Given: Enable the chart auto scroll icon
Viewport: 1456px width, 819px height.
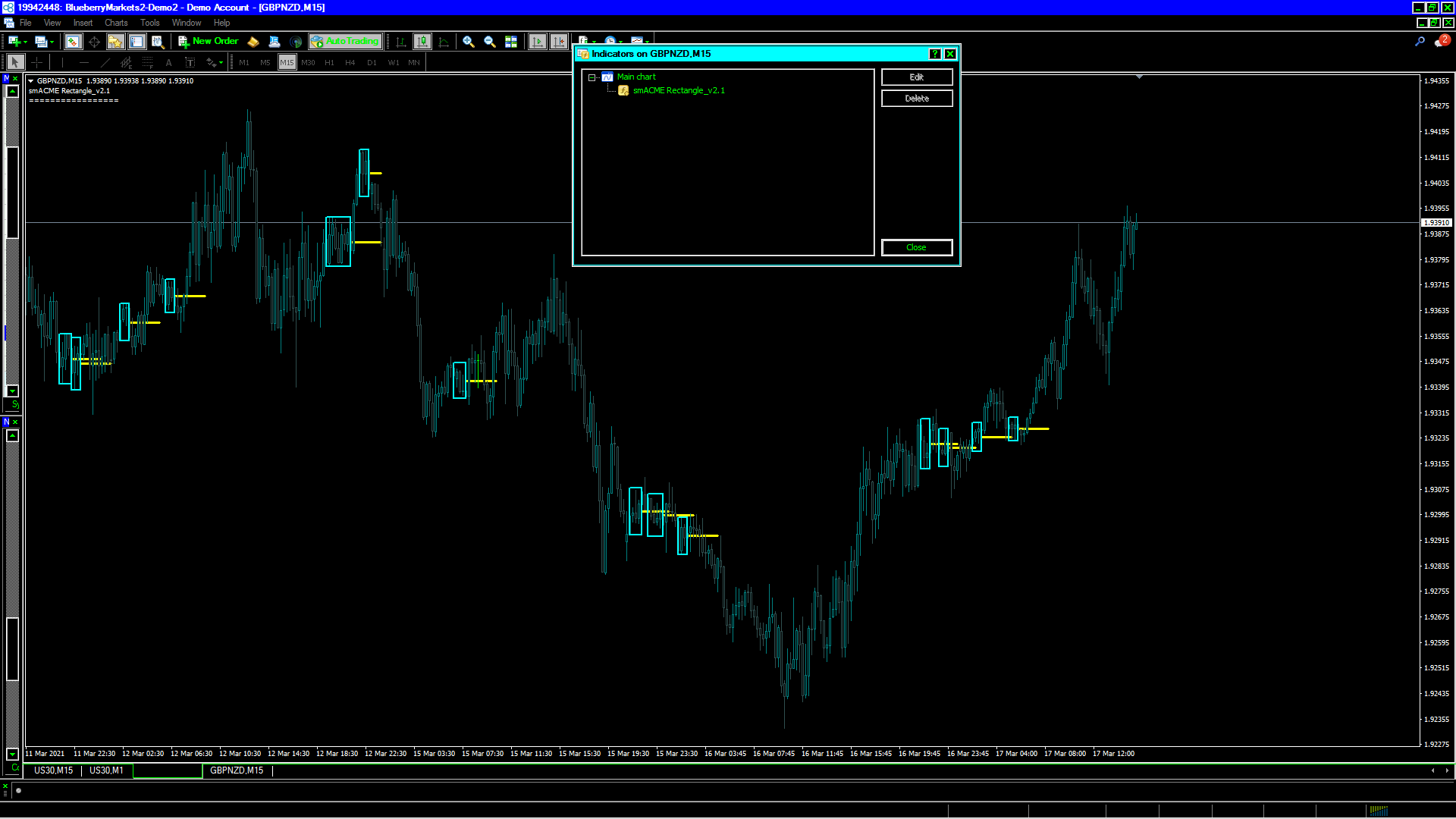Looking at the screenshot, I should (x=538, y=42).
